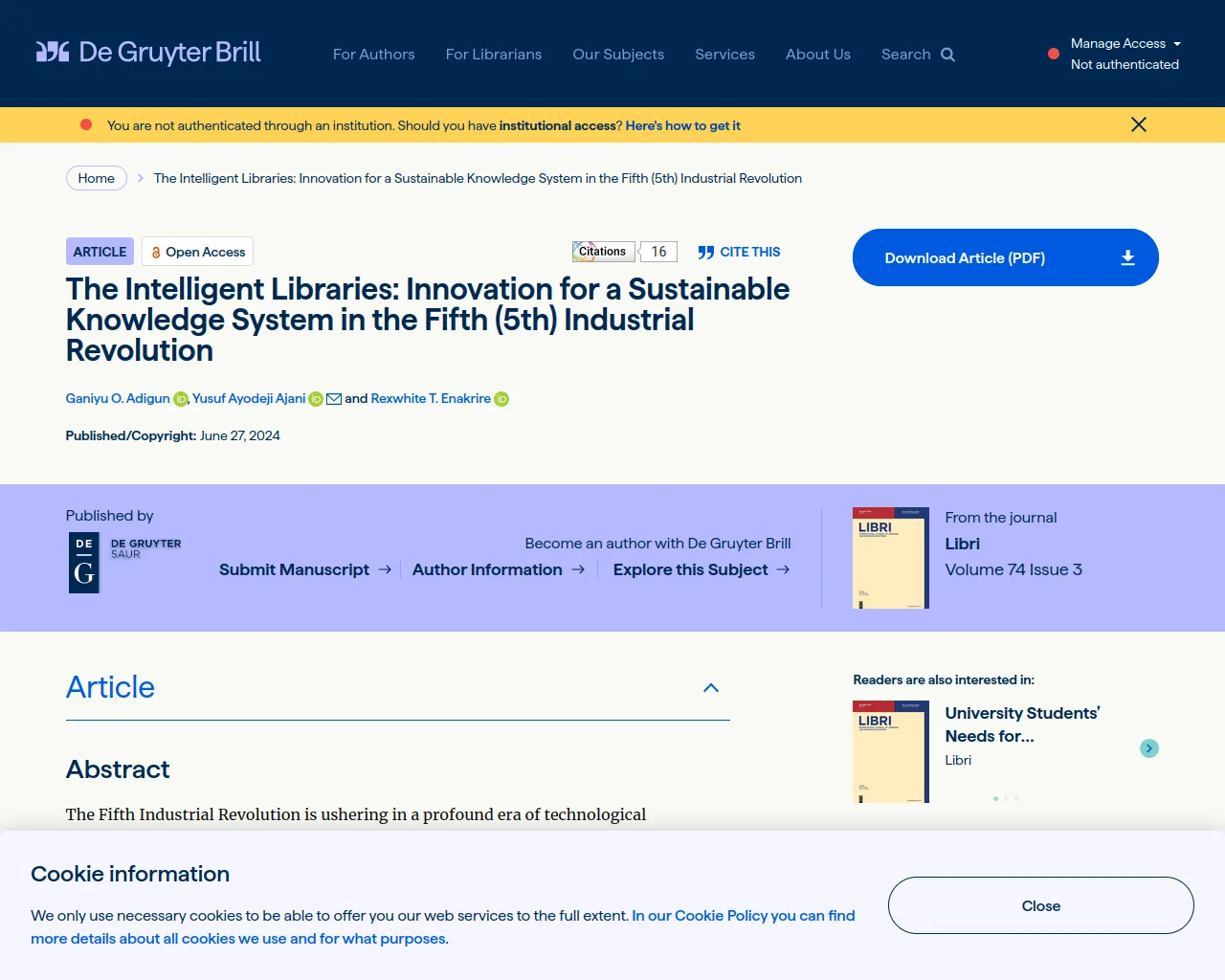The width and height of the screenshot is (1225, 980).
Task: Close the cookie information banner
Action: pyautogui.click(x=1040, y=905)
